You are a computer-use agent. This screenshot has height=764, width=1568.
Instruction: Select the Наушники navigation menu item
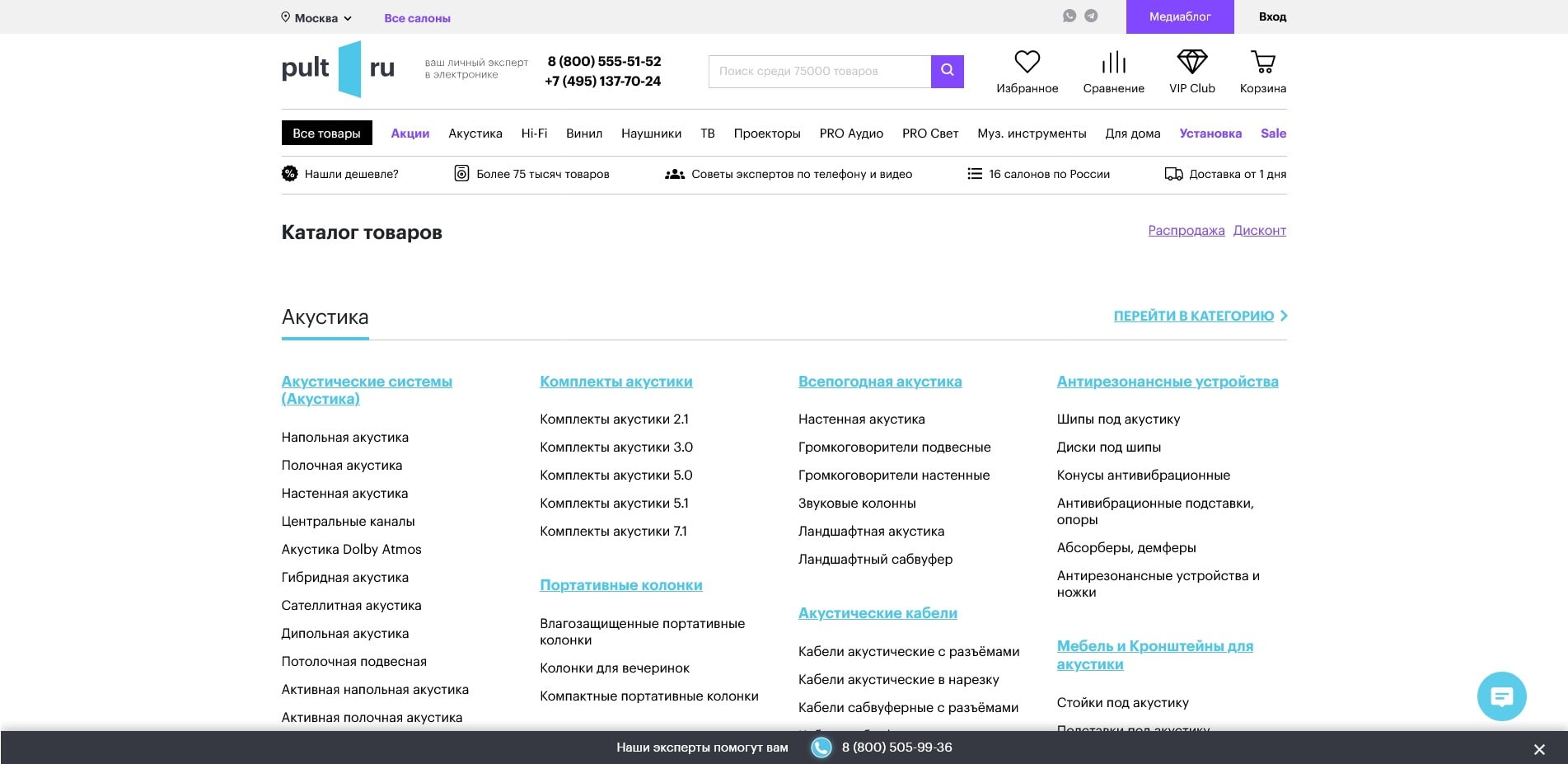[x=652, y=133]
